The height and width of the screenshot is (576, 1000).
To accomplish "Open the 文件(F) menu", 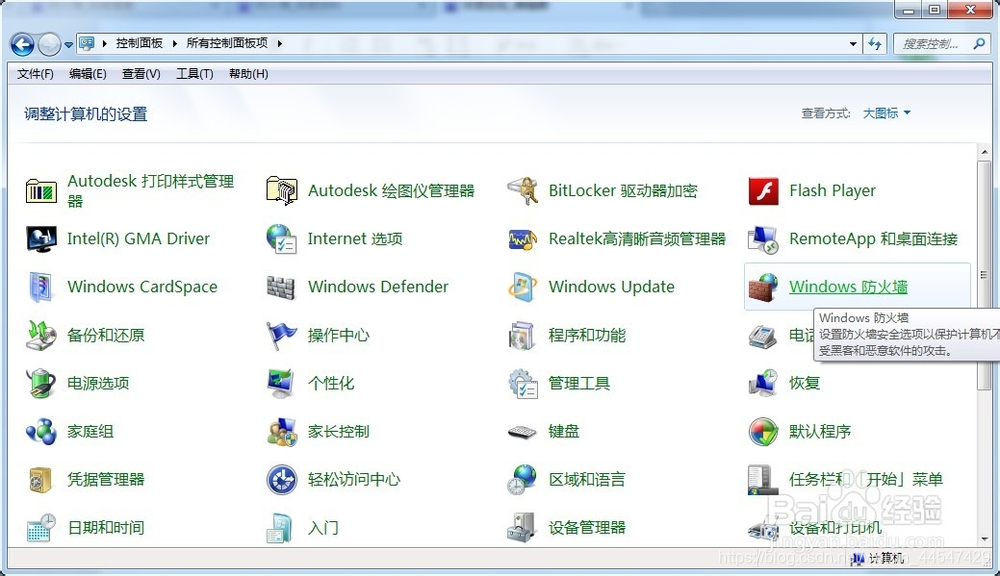I will point(35,74).
